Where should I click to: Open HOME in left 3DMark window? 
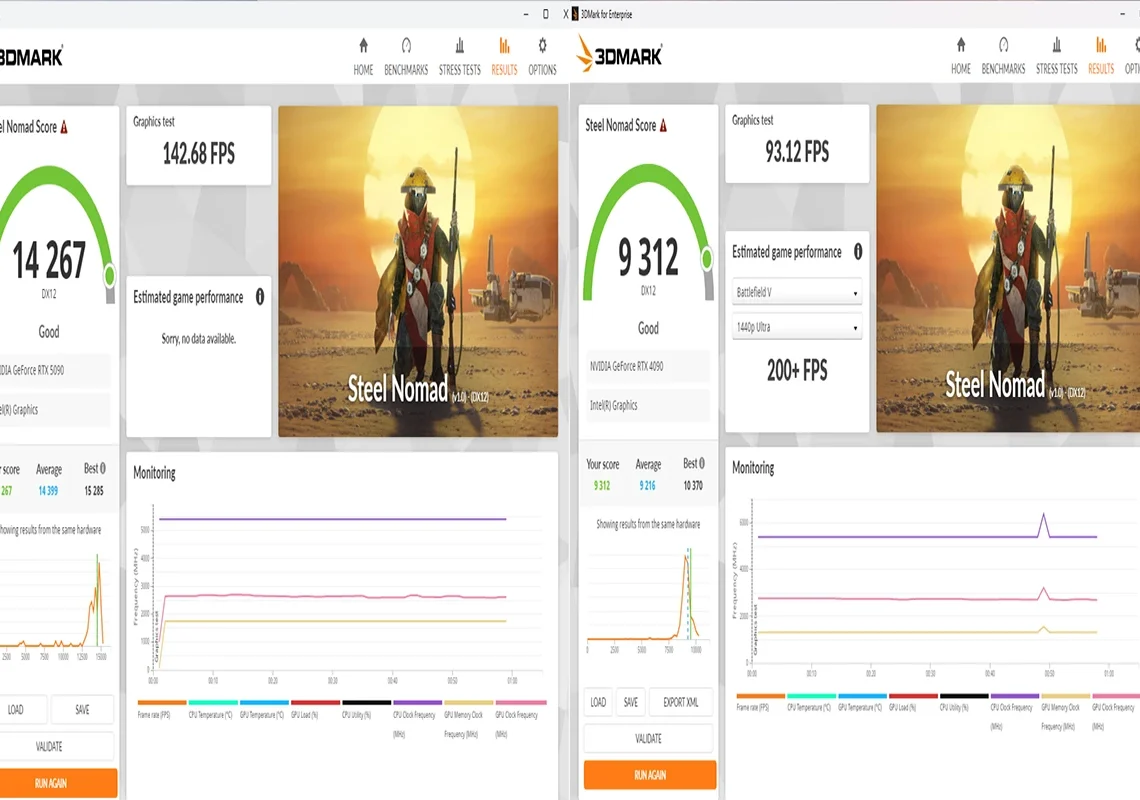click(x=363, y=57)
